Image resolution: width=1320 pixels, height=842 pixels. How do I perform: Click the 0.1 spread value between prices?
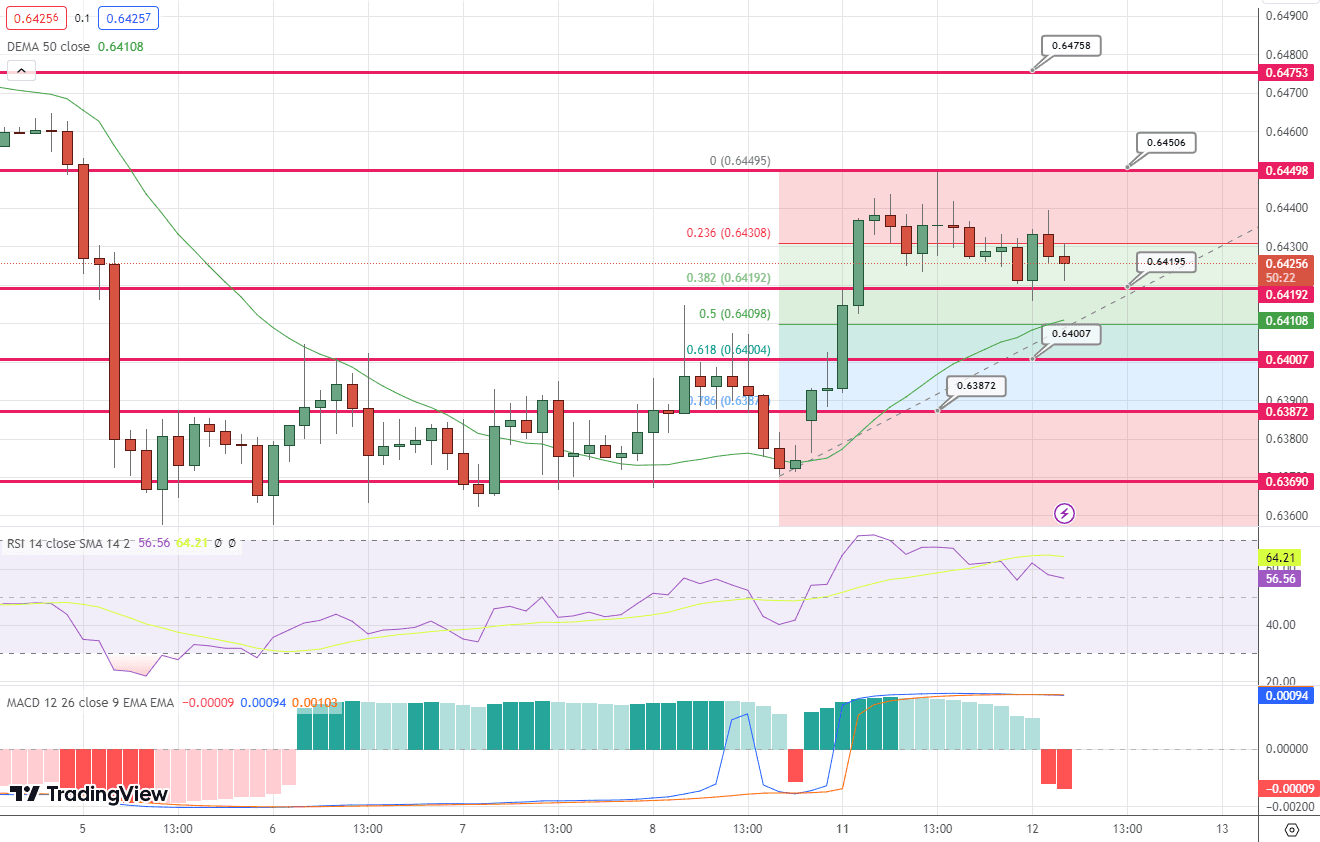coord(81,18)
